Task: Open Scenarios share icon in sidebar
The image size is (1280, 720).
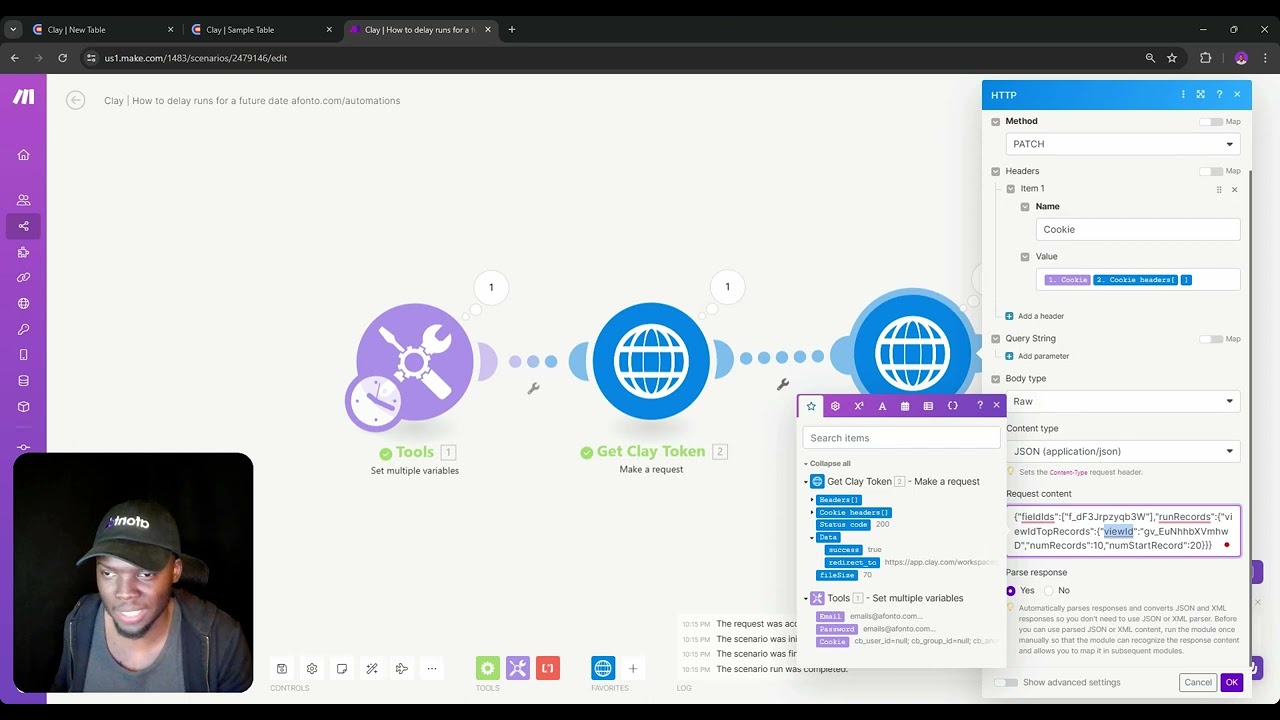Action: pos(23,226)
